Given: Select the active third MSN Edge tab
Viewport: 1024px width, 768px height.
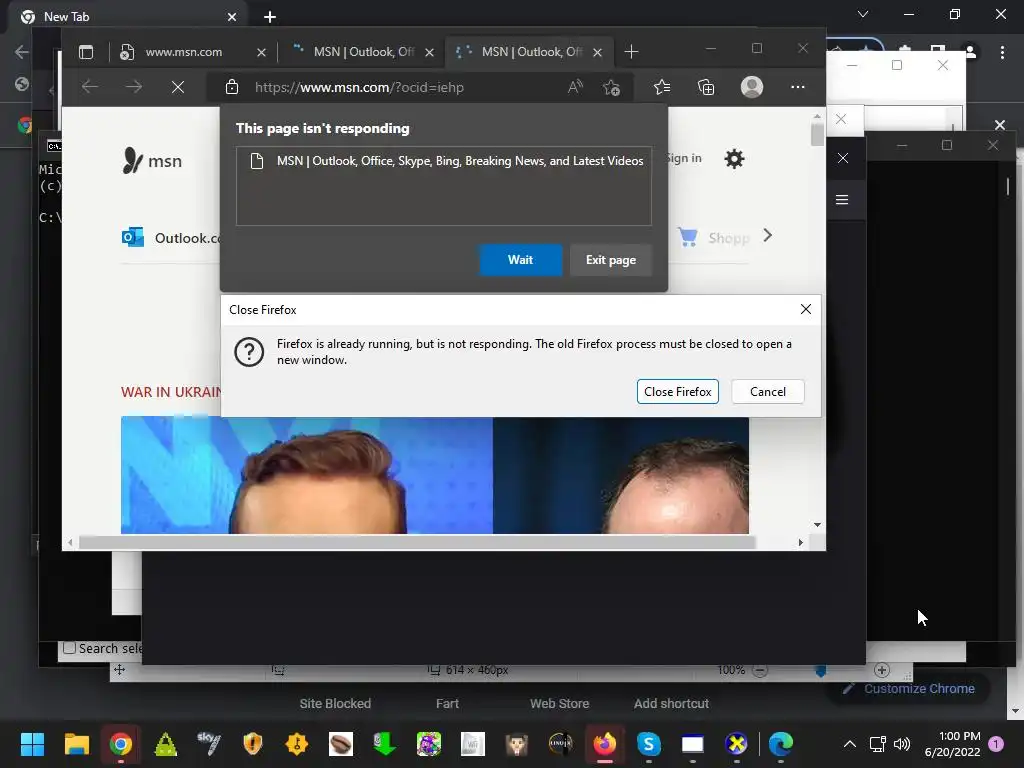Looking at the screenshot, I should 530,52.
